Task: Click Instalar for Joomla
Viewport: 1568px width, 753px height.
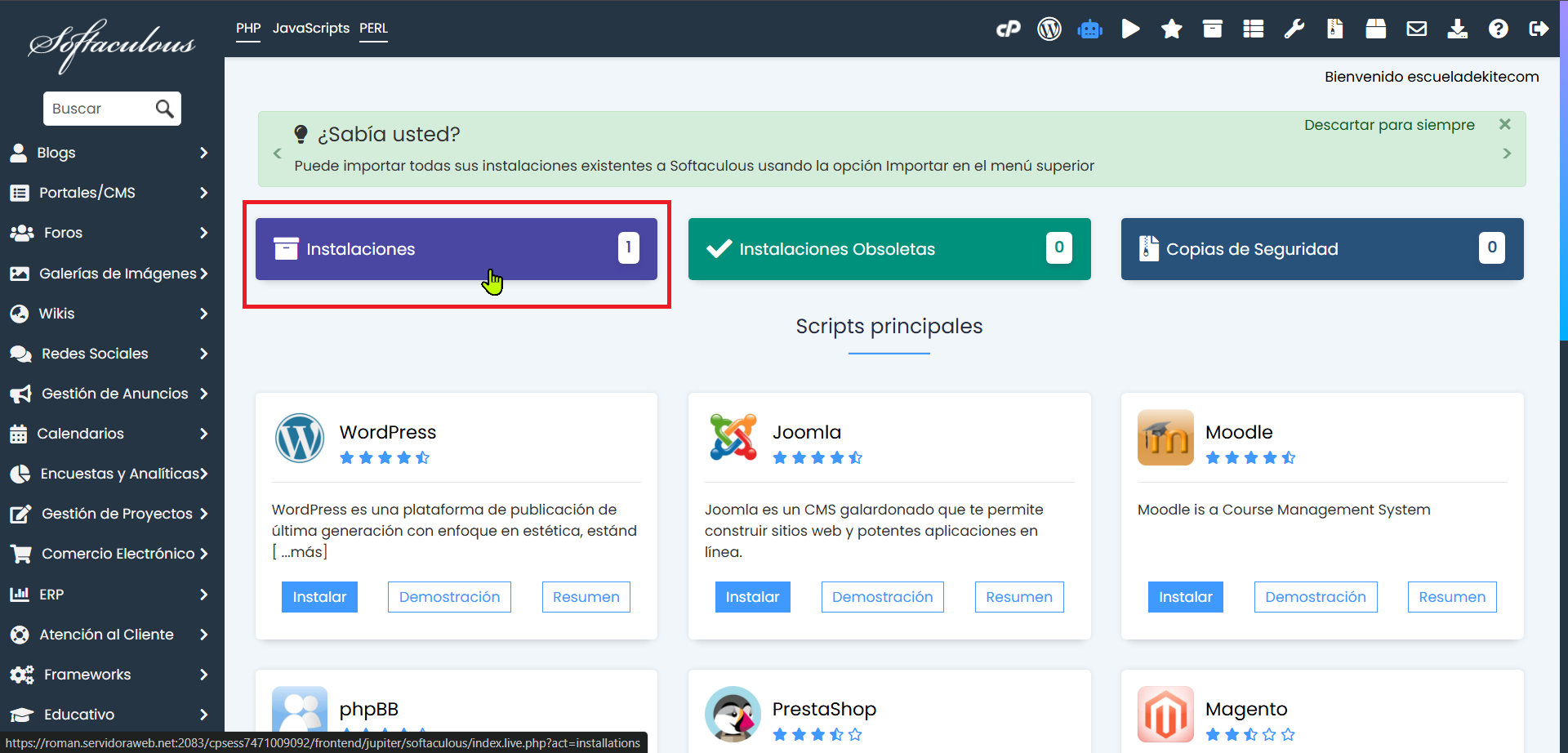Action: click(752, 597)
